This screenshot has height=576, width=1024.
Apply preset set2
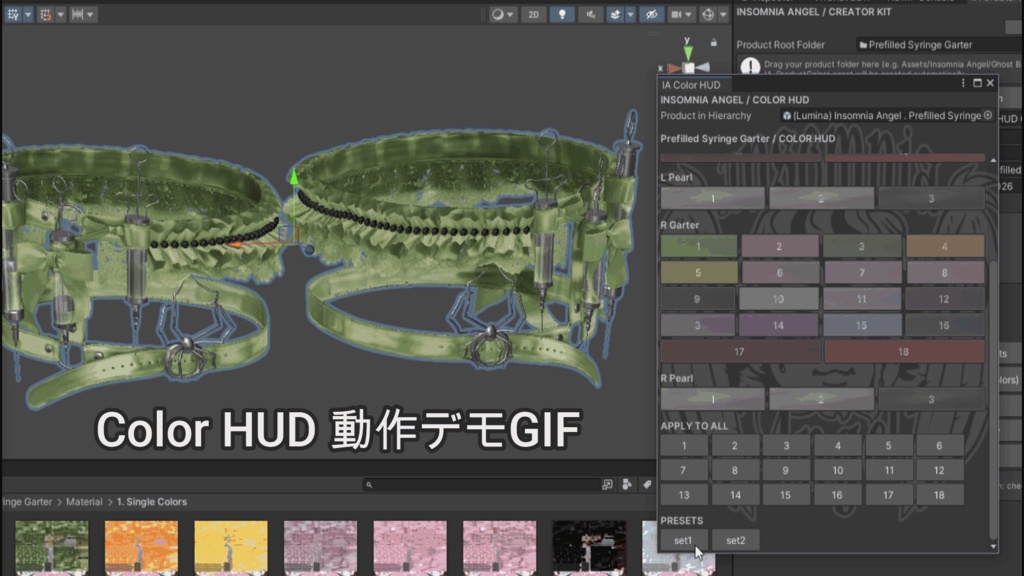pyautogui.click(x=736, y=540)
